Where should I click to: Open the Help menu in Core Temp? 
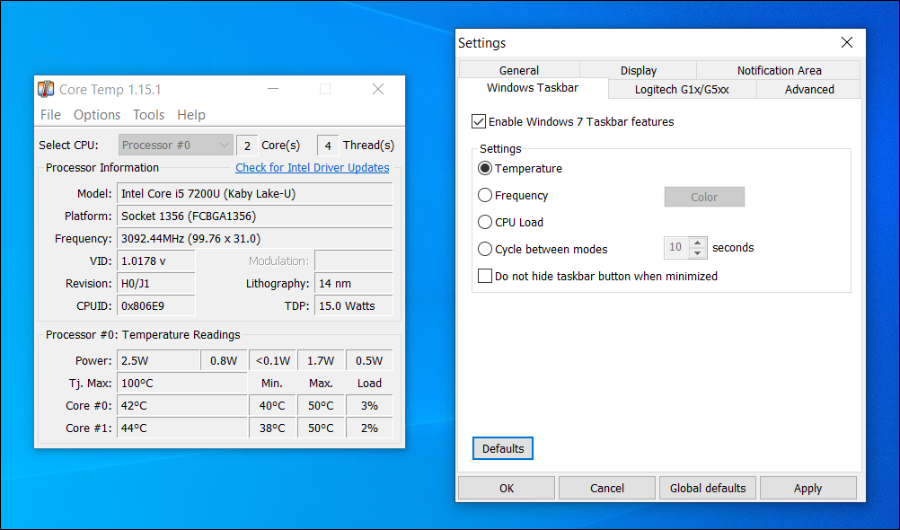[191, 115]
